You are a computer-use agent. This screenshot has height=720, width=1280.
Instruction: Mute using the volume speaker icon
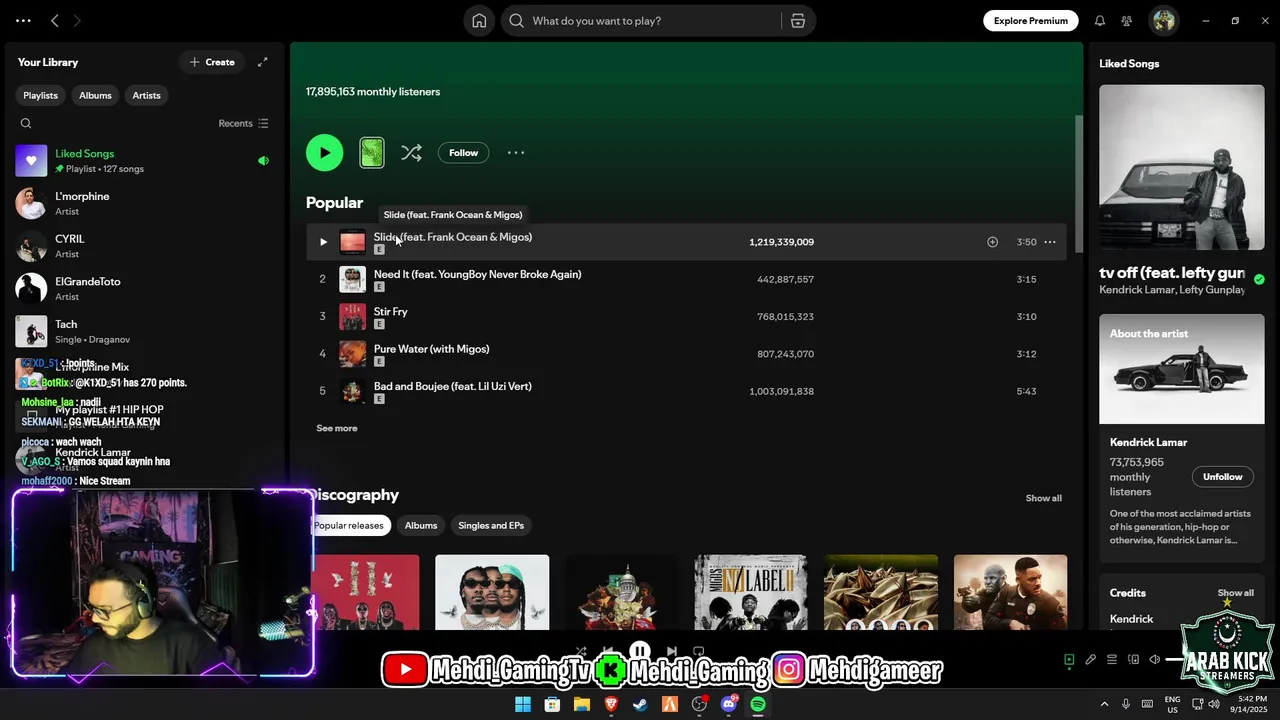[1154, 660]
